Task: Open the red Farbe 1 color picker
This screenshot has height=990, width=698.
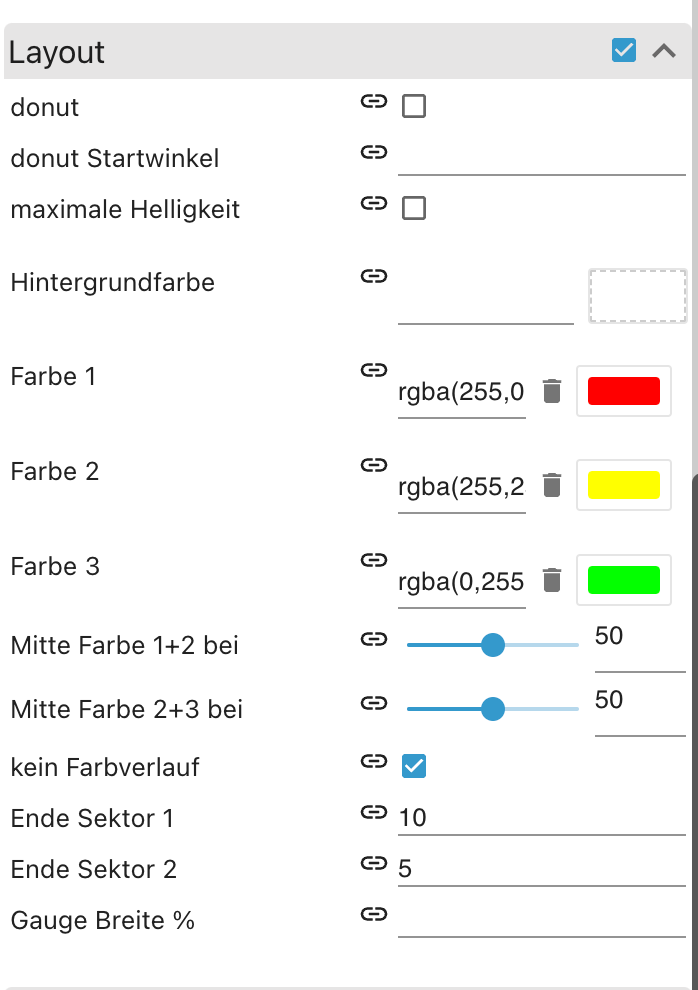Action: tap(624, 391)
